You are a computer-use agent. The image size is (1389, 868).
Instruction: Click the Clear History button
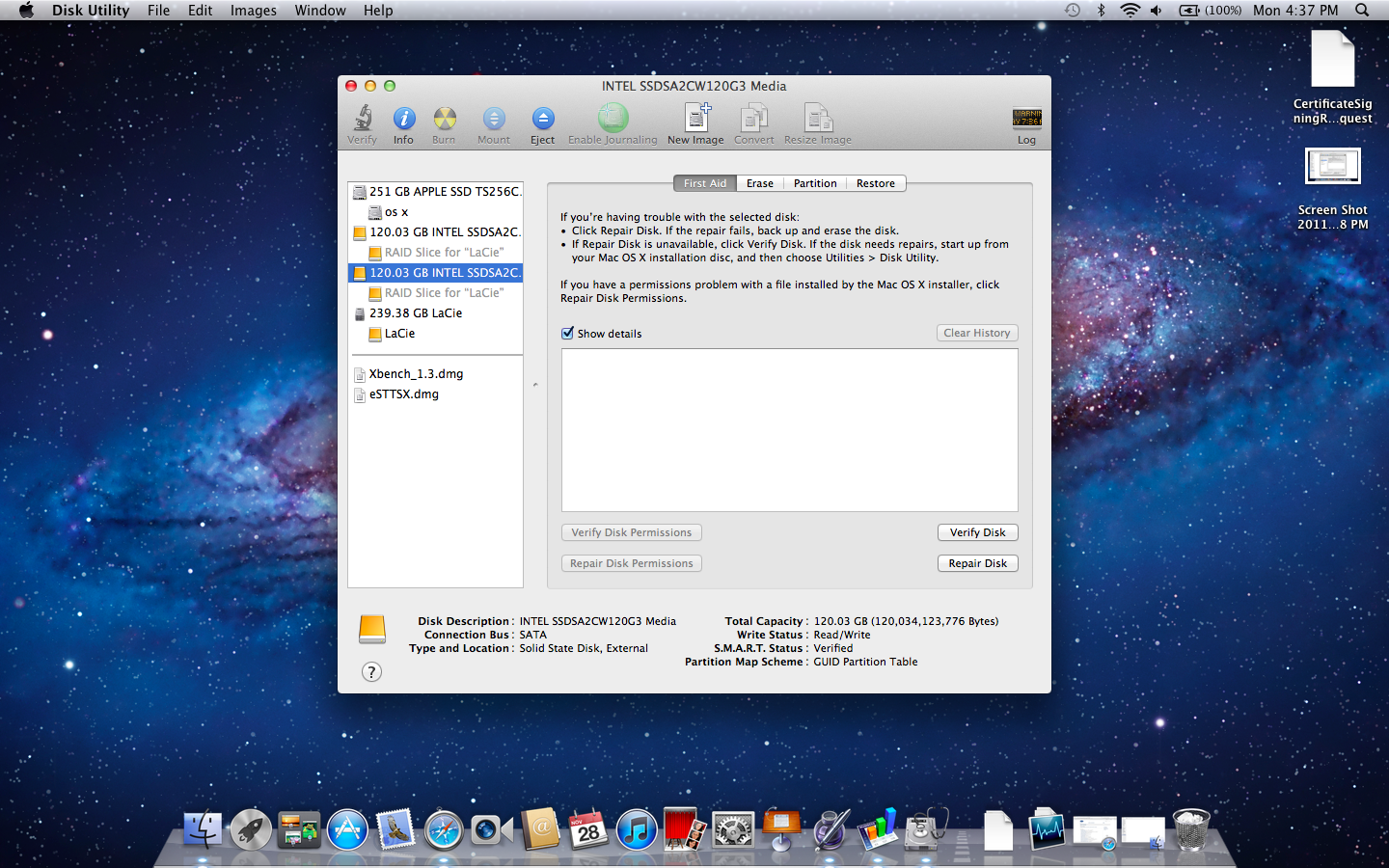click(977, 333)
